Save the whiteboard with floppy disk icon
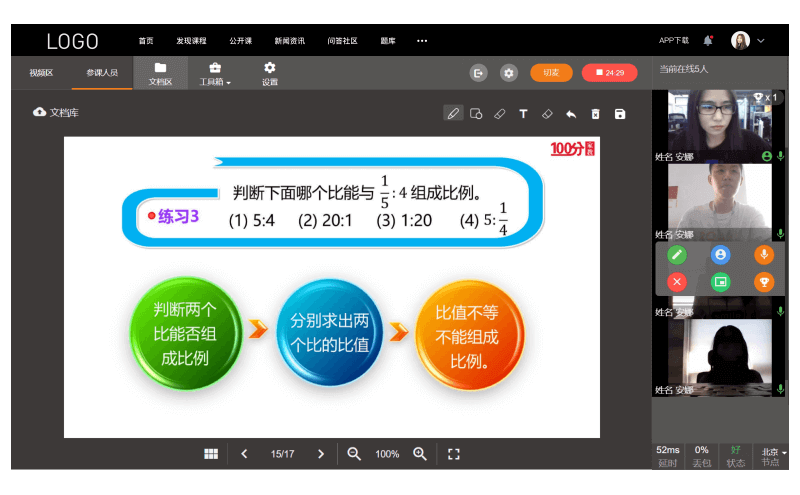The image size is (800, 495). pyautogui.click(x=620, y=114)
